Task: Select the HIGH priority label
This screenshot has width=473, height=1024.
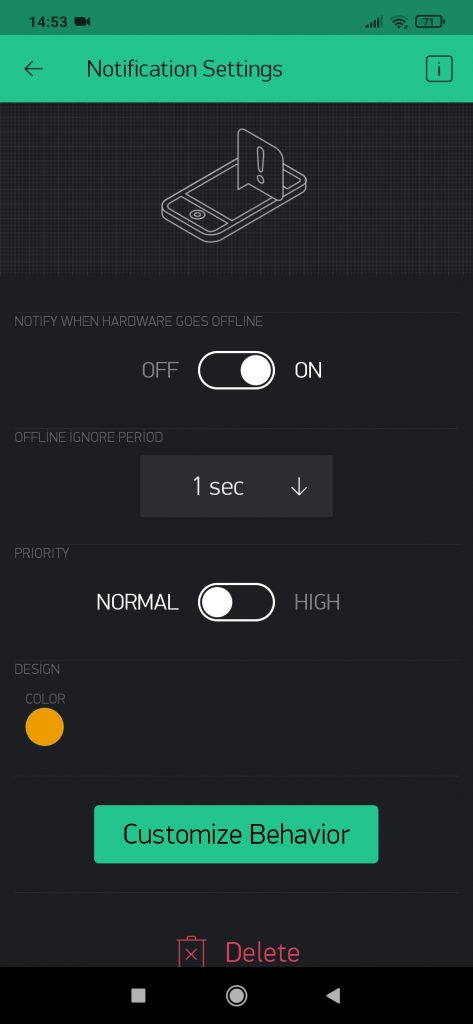Action: tap(317, 602)
